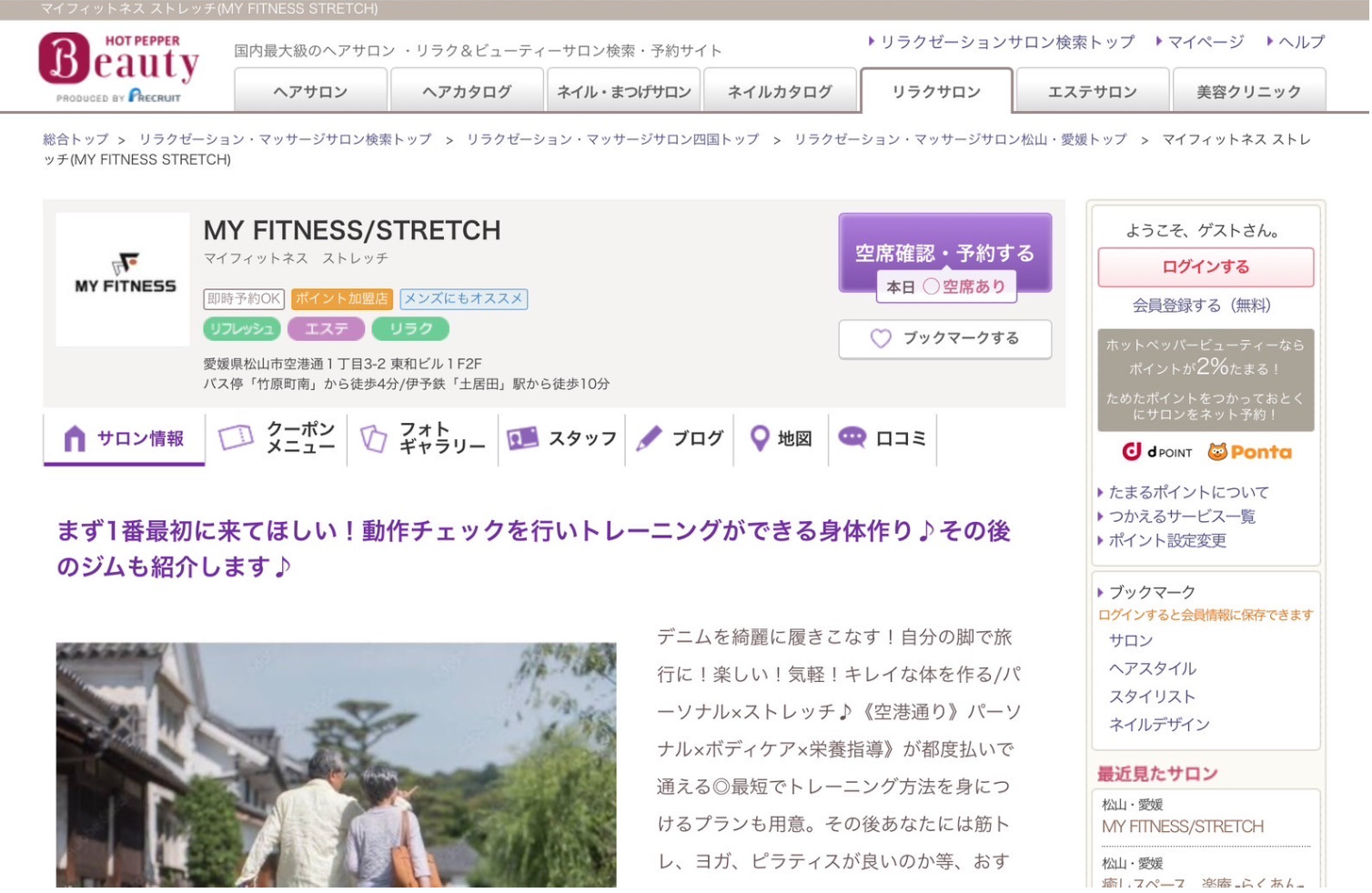Screen dimensions: 1372x893
Task: Open the 口コミ tab
Action: point(883,438)
